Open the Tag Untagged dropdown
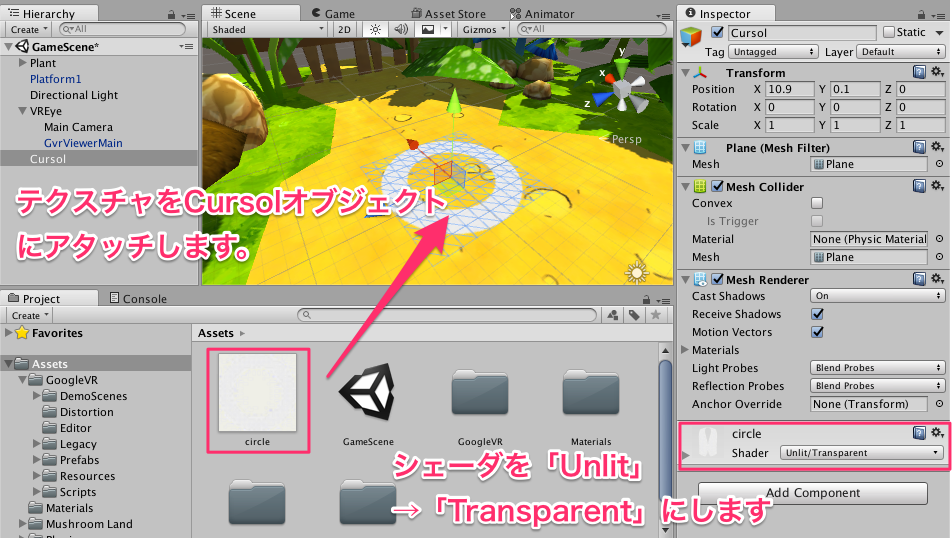Viewport: 952px width, 538px height. pyautogui.click(x=773, y=52)
